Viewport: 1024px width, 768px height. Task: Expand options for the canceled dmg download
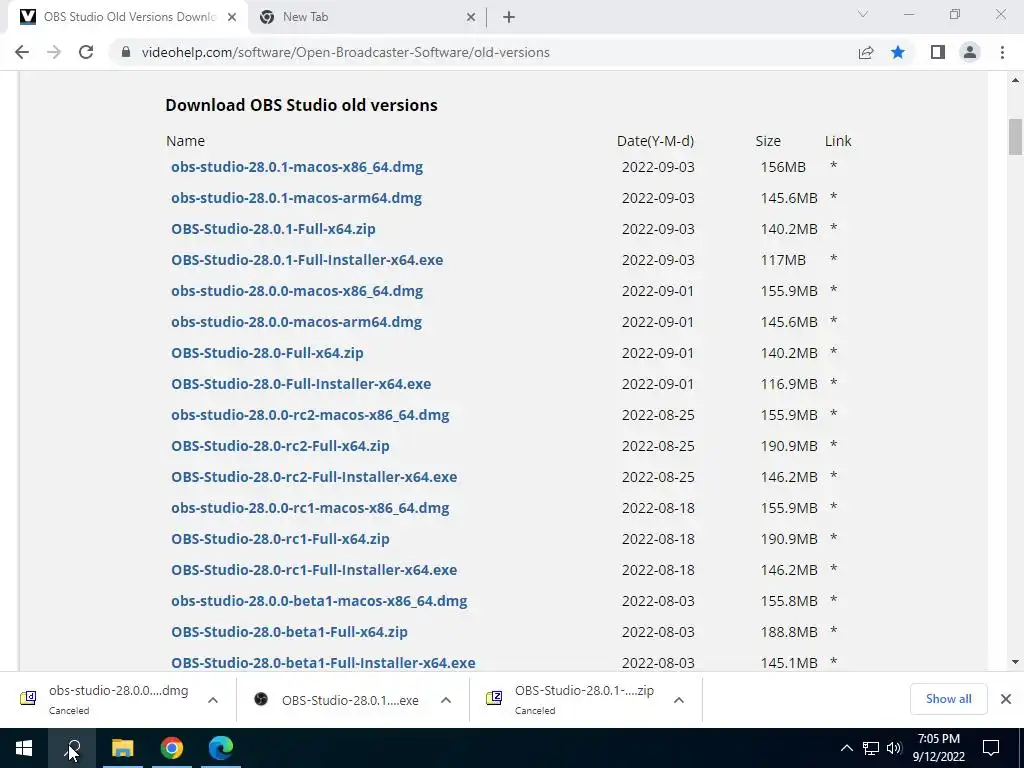(x=213, y=700)
